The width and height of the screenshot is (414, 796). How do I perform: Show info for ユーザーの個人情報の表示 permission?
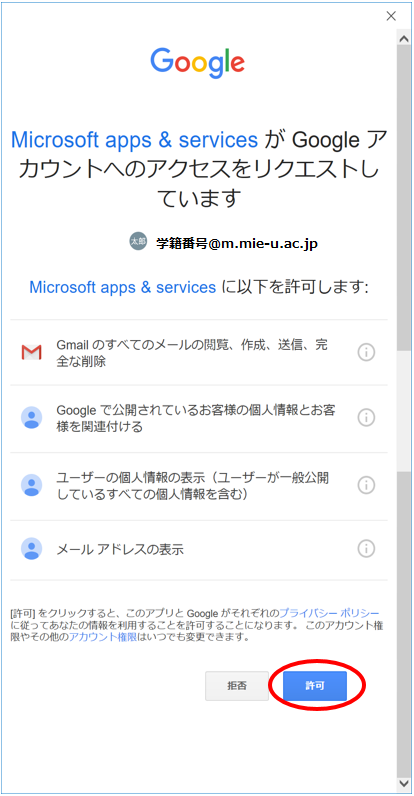366,485
